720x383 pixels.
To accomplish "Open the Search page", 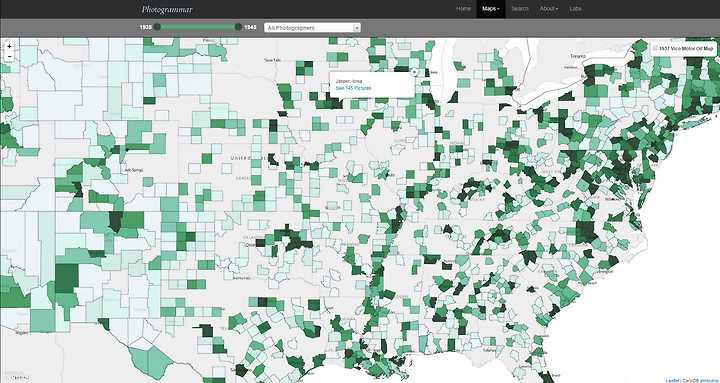I will tap(520, 9).
